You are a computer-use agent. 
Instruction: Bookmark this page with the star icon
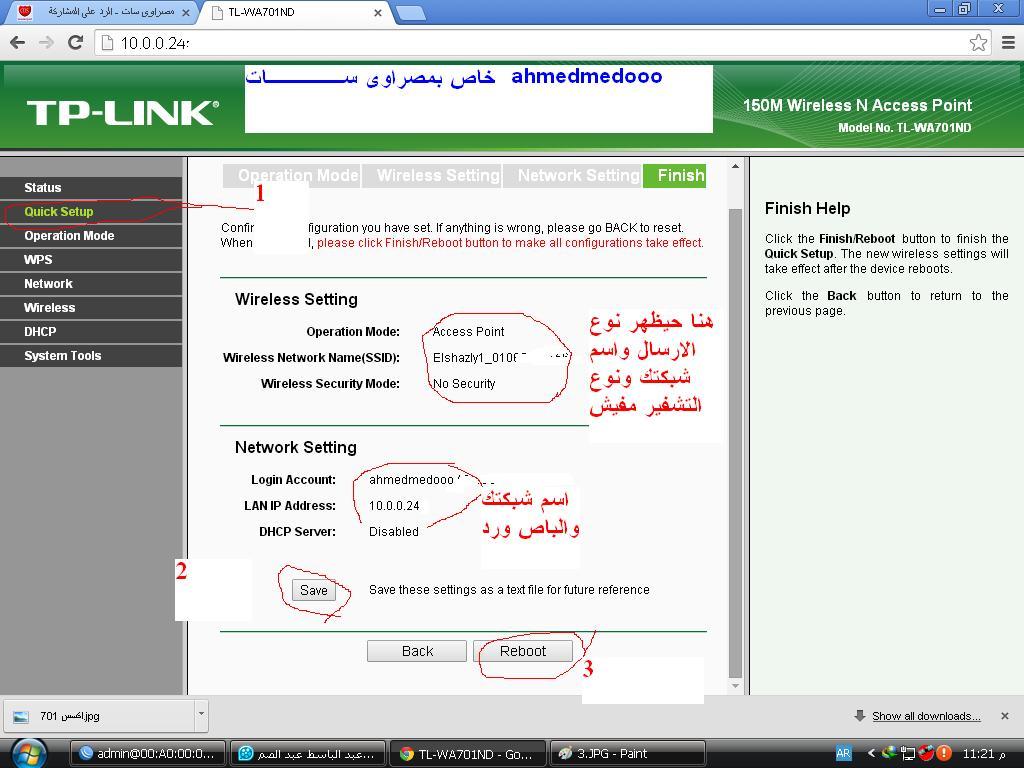(x=978, y=43)
